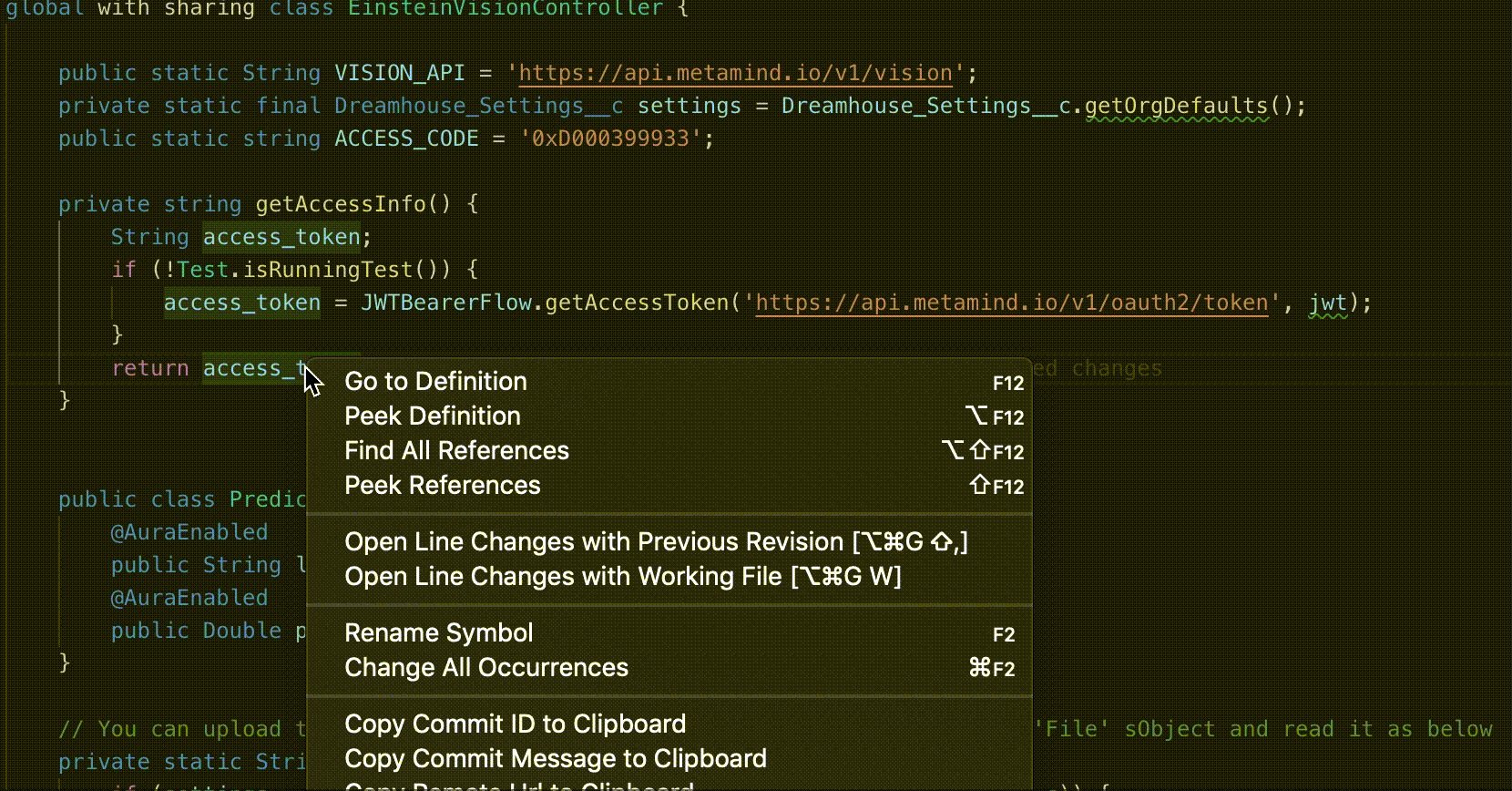Click Find All References option

coord(669,451)
